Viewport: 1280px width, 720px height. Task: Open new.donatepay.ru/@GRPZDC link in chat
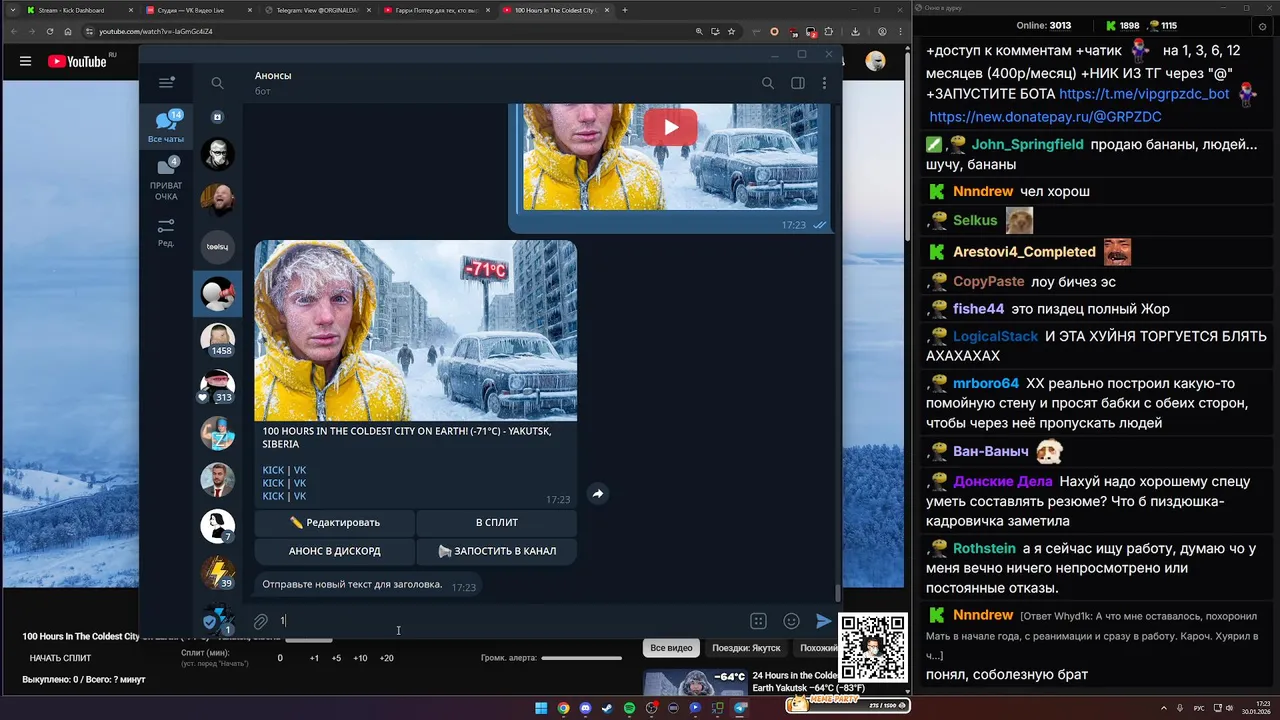(x=1045, y=116)
